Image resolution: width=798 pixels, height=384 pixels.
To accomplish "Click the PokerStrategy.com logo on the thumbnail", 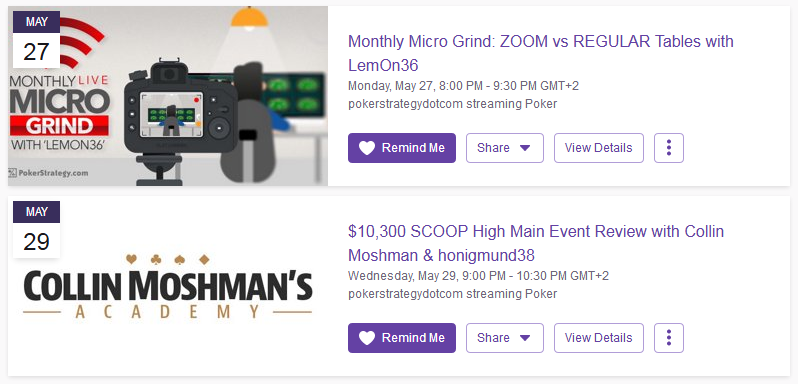I will [49, 173].
